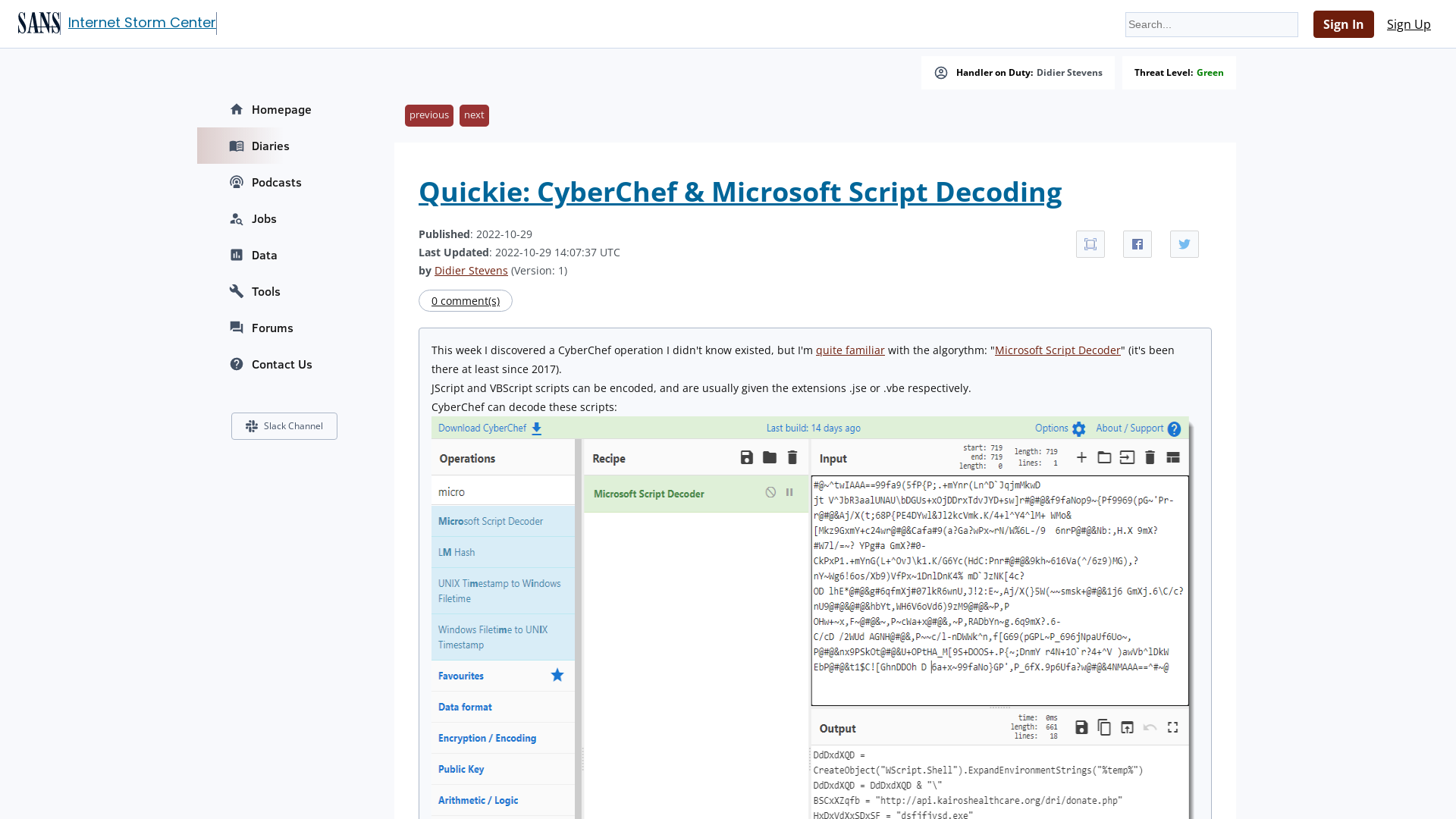Share the diary on Twitter

tap(1184, 243)
